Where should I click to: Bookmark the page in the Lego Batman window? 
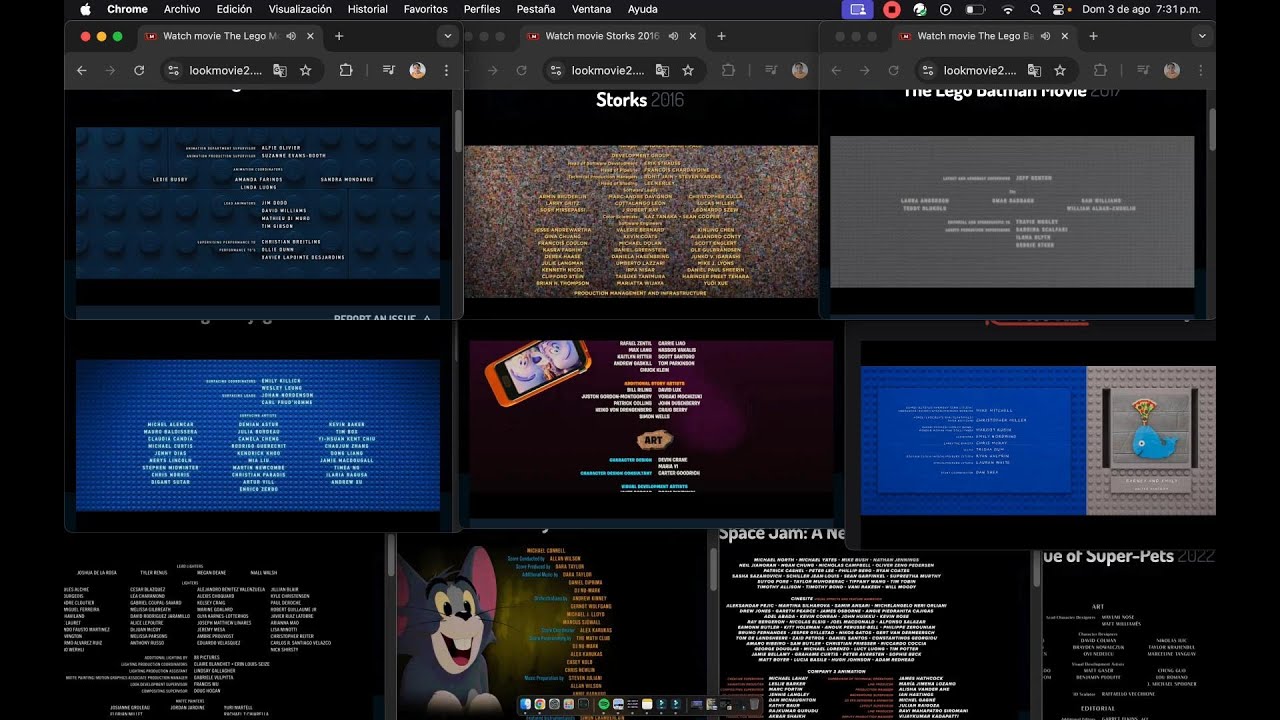point(1060,70)
